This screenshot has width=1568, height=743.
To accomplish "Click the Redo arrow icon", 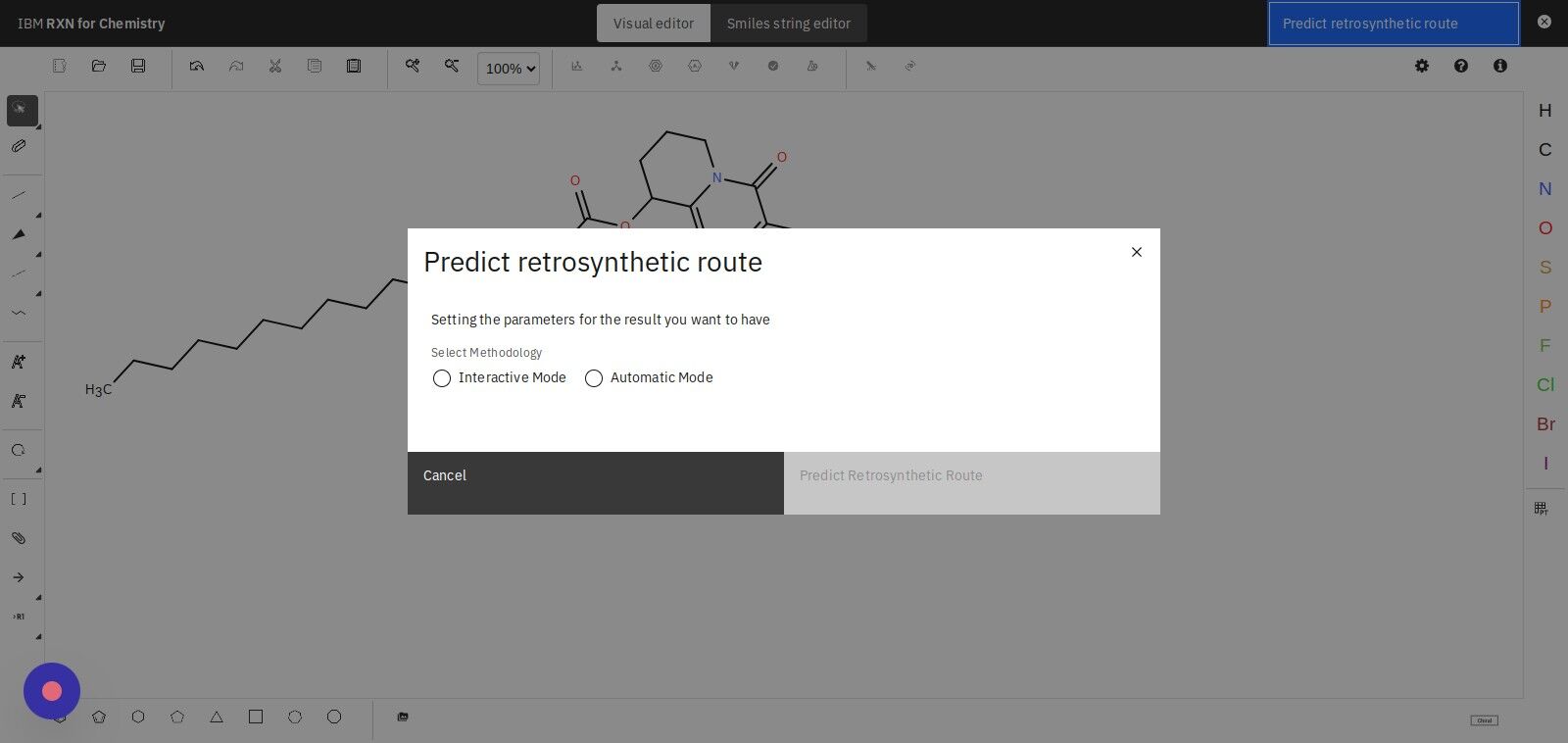I will [x=236, y=66].
